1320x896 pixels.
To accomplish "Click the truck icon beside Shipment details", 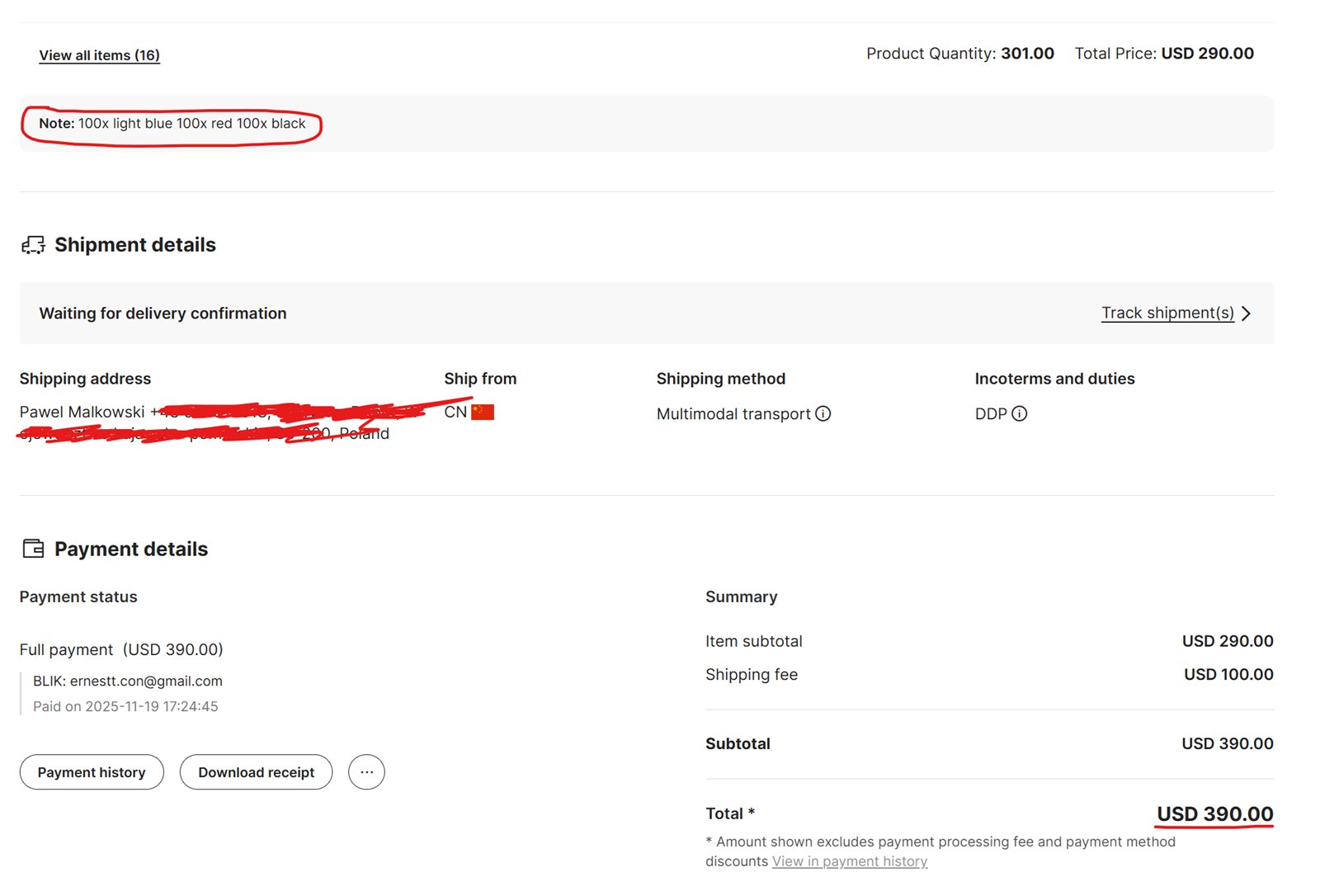I will coord(33,245).
